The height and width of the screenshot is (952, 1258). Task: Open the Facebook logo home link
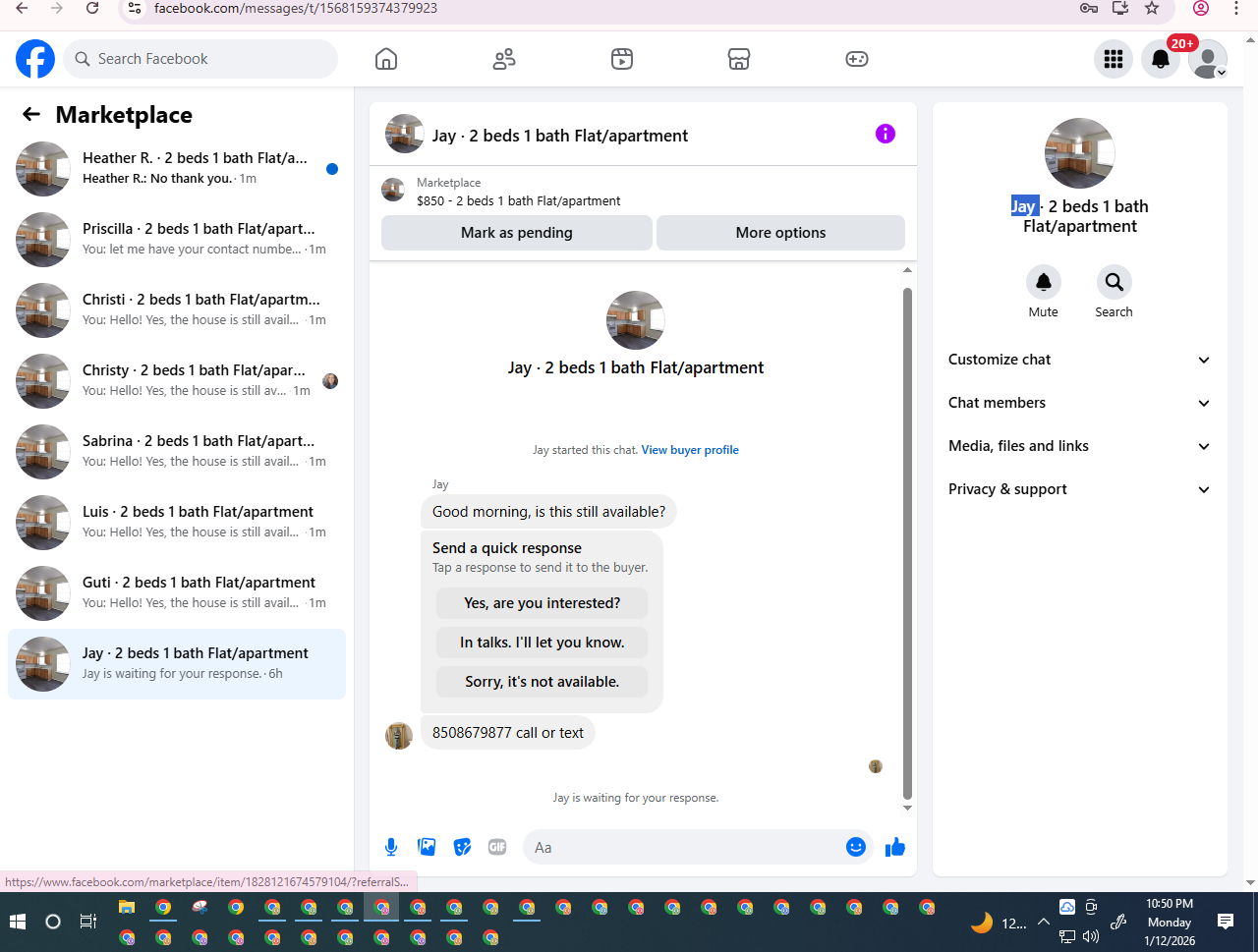click(x=35, y=59)
